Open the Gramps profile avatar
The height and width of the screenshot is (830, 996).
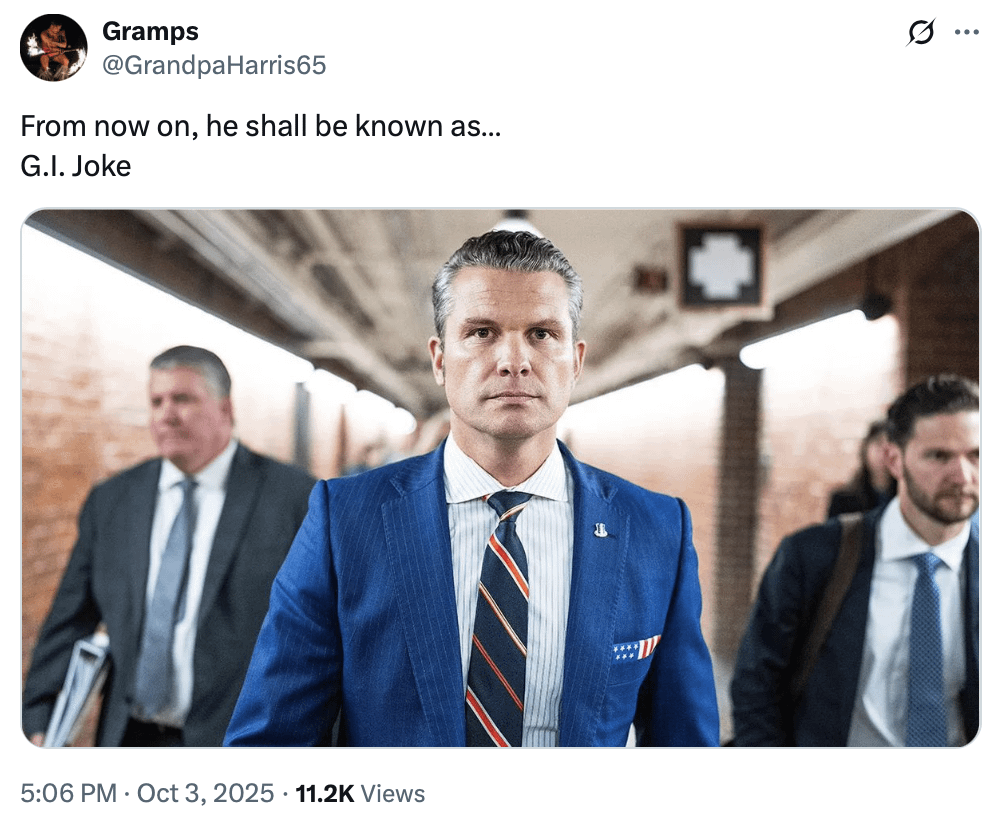pyautogui.click(x=53, y=48)
